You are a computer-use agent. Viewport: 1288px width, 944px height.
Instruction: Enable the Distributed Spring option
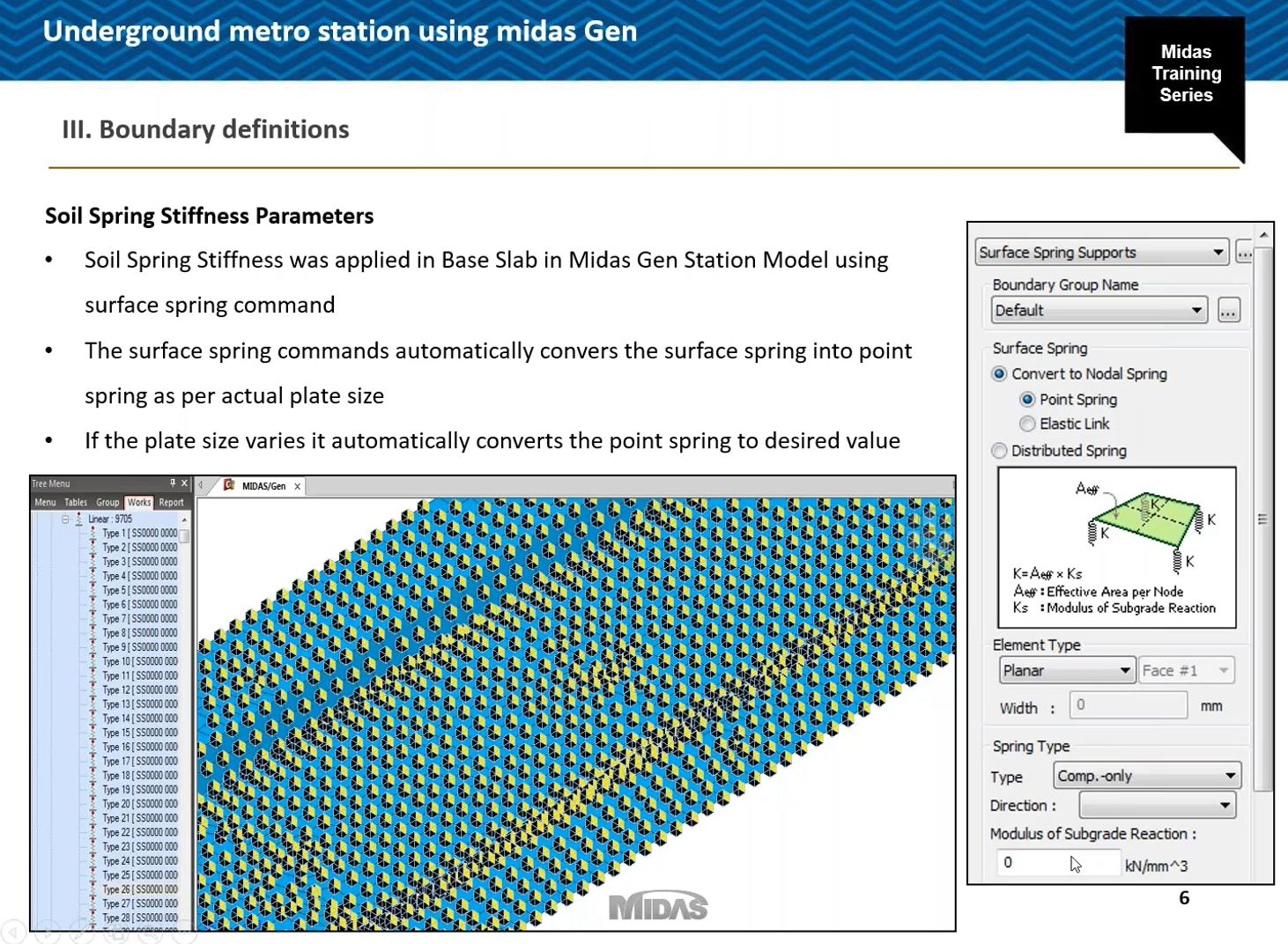point(999,451)
